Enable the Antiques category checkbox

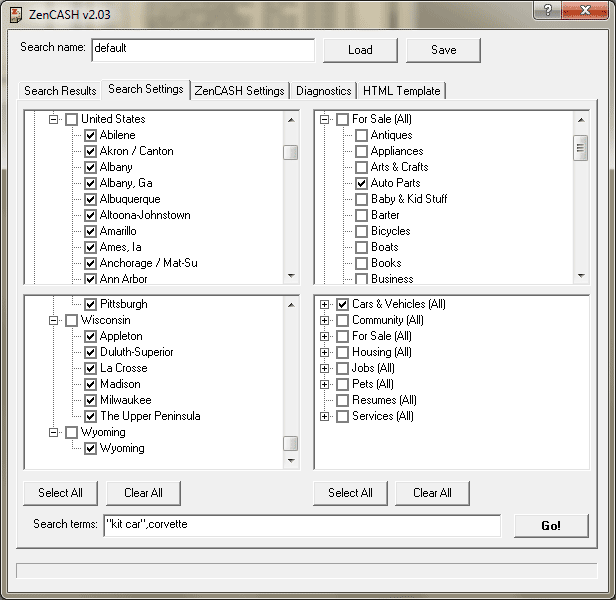tap(361, 135)
